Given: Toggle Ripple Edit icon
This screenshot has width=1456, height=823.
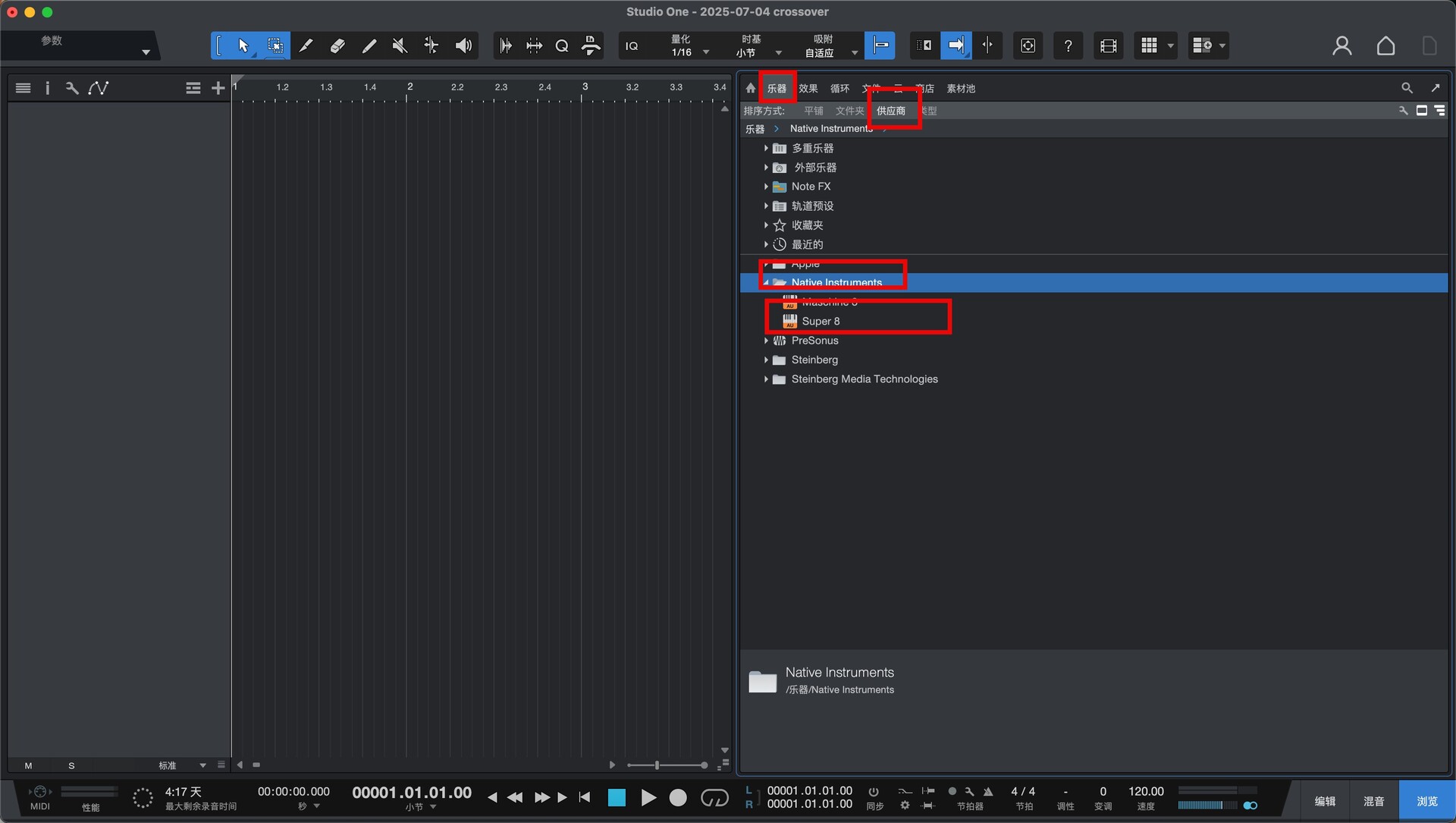Looking at the screenshot, I should click(924, 46).
